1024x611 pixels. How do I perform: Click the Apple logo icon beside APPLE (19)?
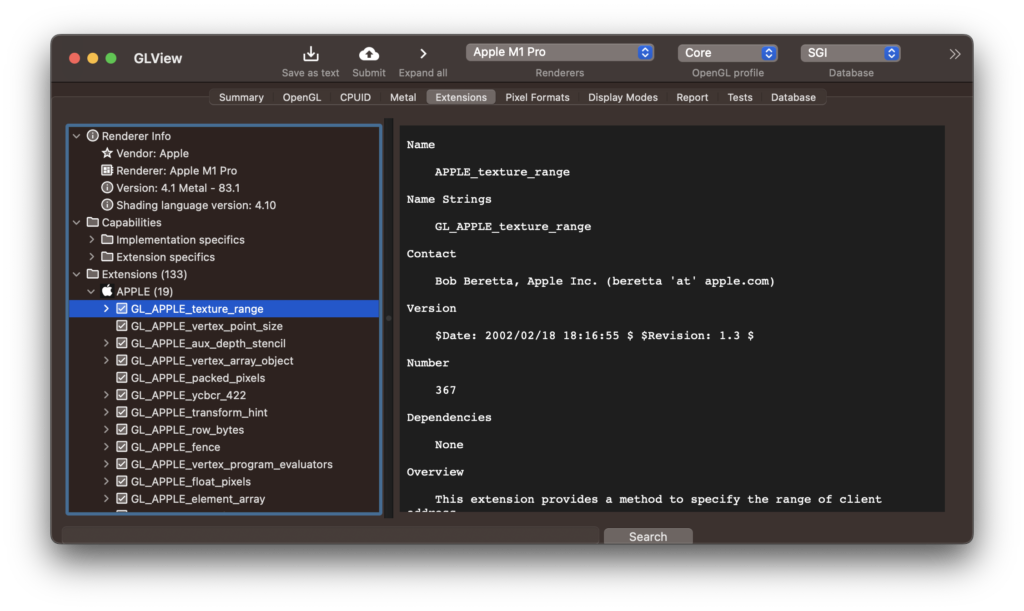(x=107, y=290)
